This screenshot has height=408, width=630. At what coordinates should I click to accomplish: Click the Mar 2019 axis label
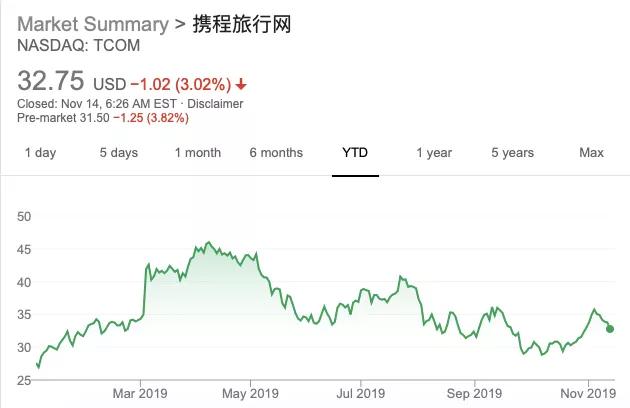(x=140, y=393)
